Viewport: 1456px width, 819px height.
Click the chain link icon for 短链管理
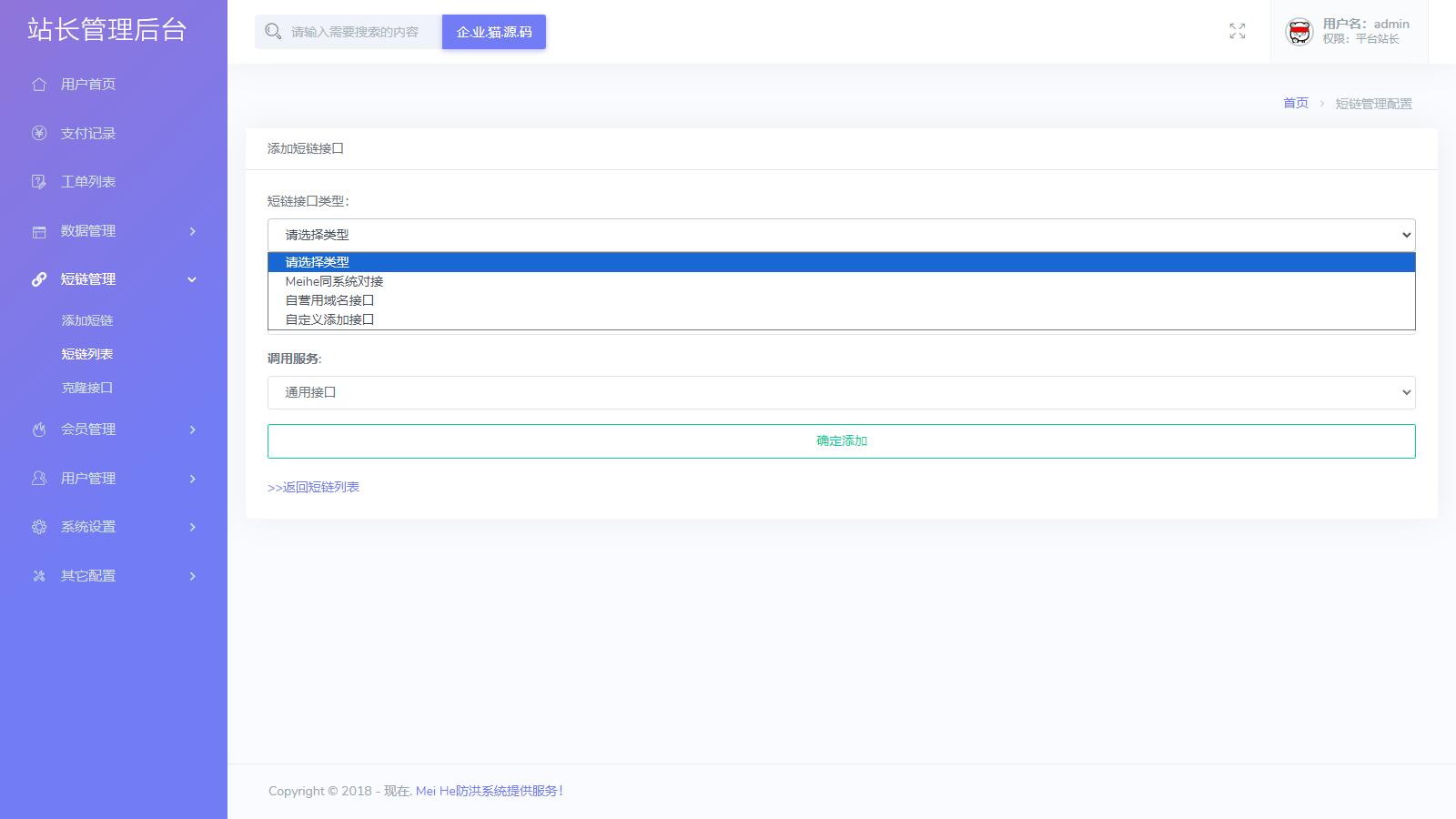(x=39, y=279)
